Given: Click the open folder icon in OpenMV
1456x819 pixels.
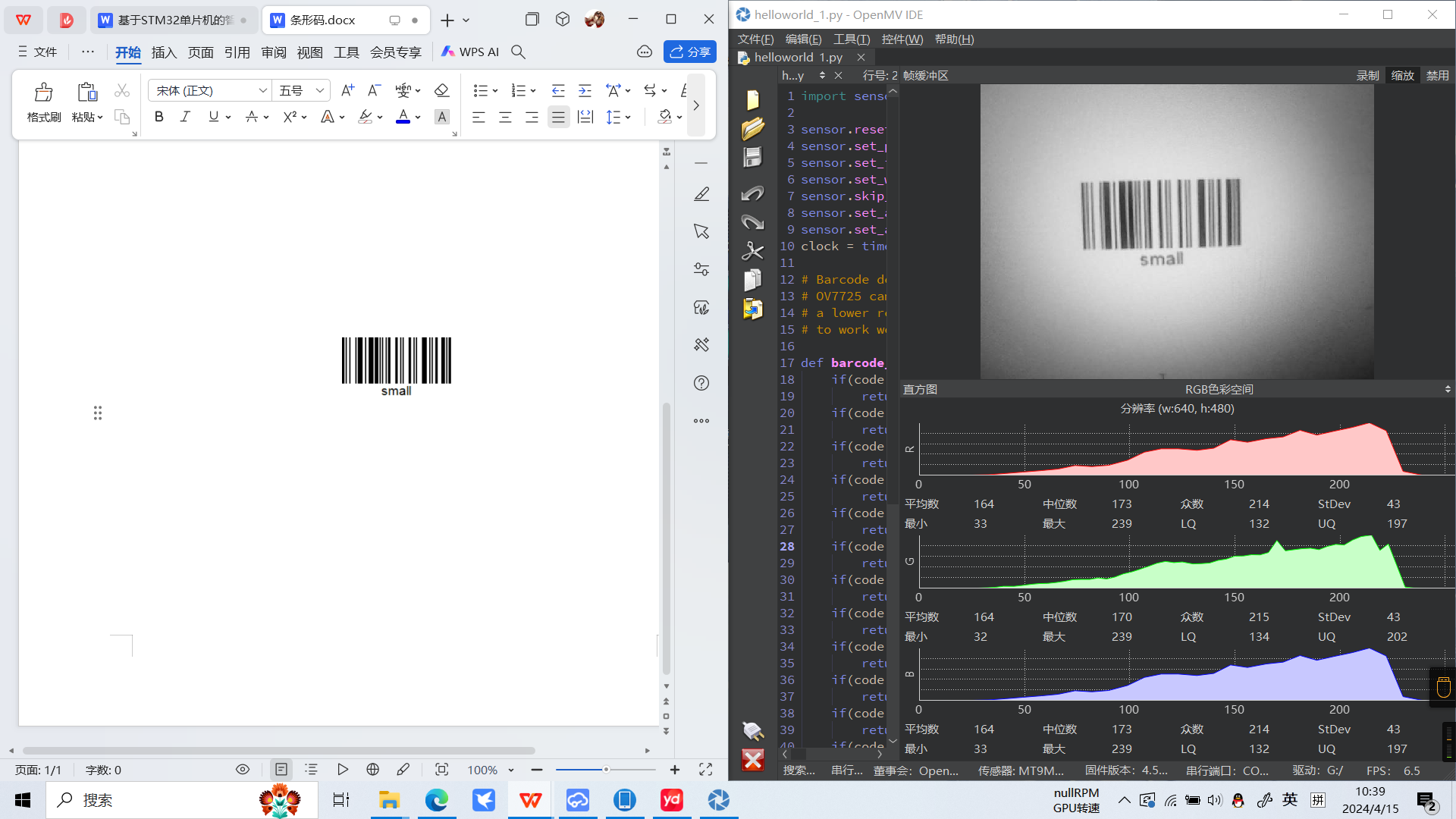Looking at the screenshot, I should (x=752, y=128).
